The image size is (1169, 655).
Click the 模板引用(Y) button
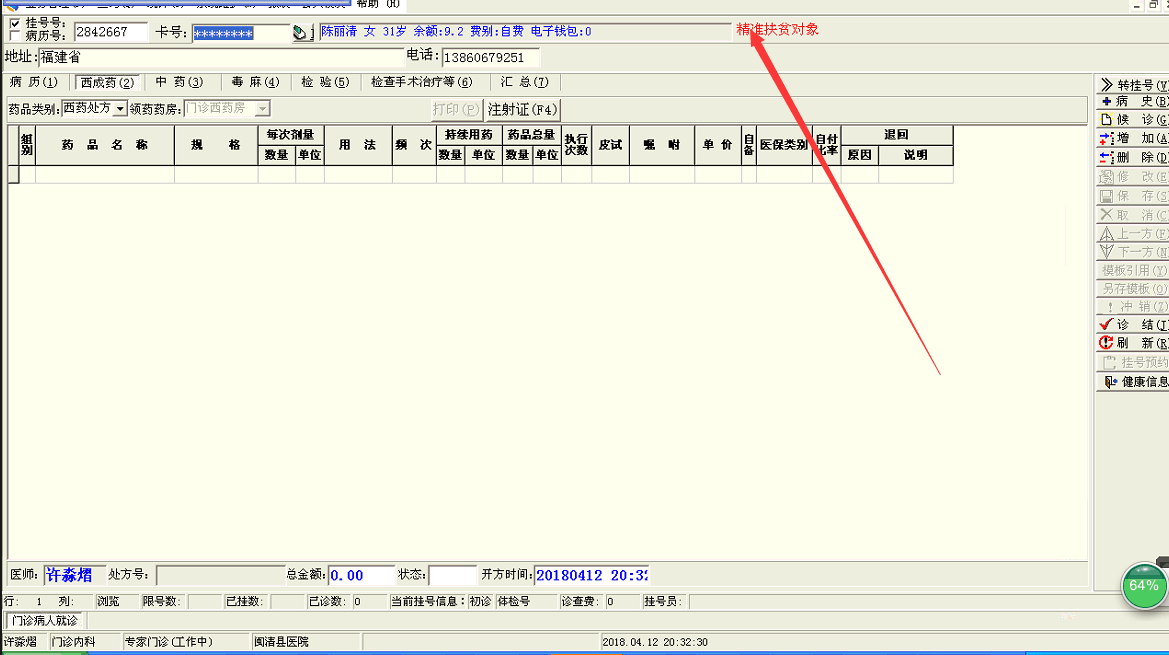click(x=1132, y=270)
